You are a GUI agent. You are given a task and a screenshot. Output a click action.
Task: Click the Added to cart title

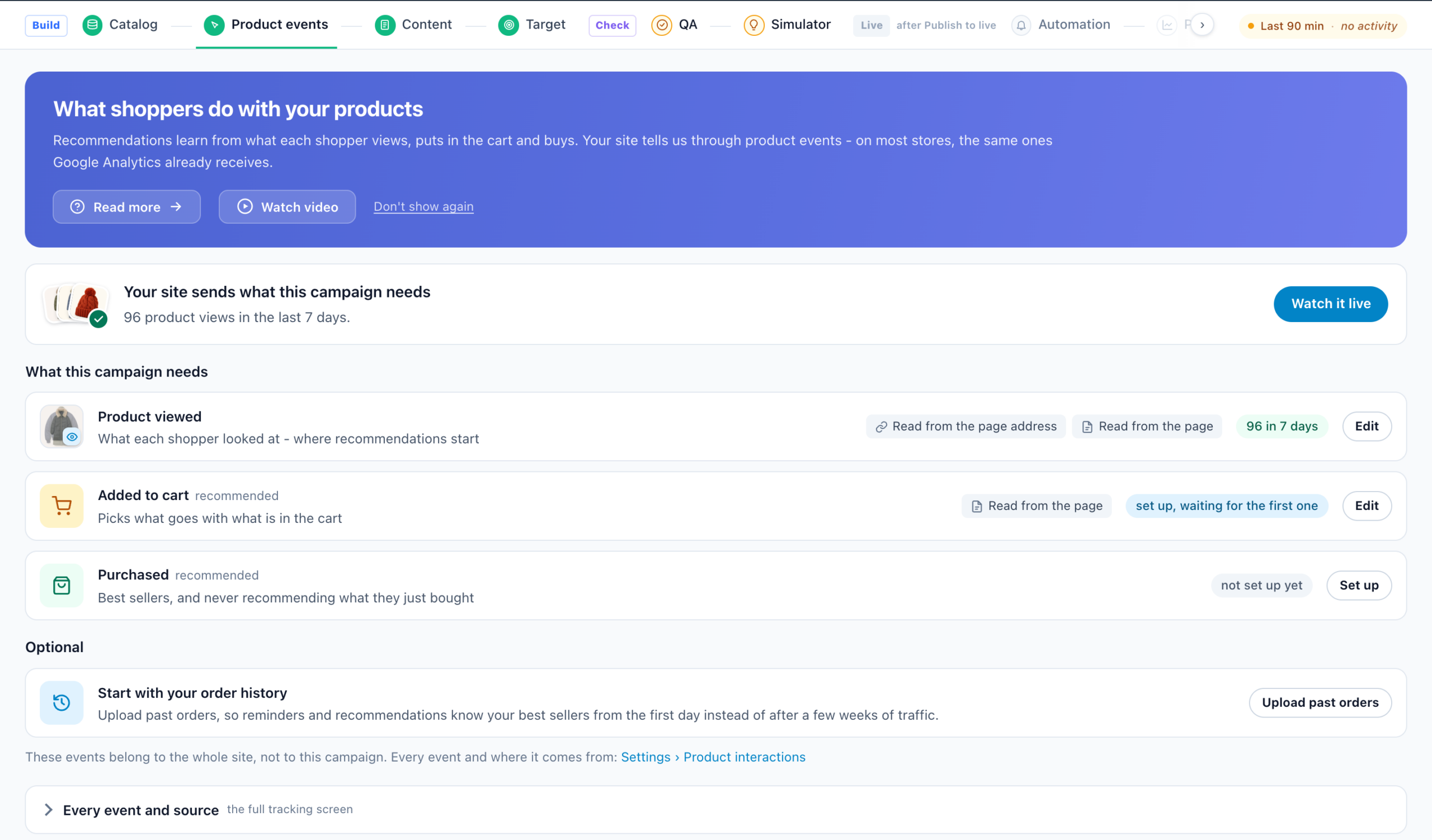(x=143, y=495)
